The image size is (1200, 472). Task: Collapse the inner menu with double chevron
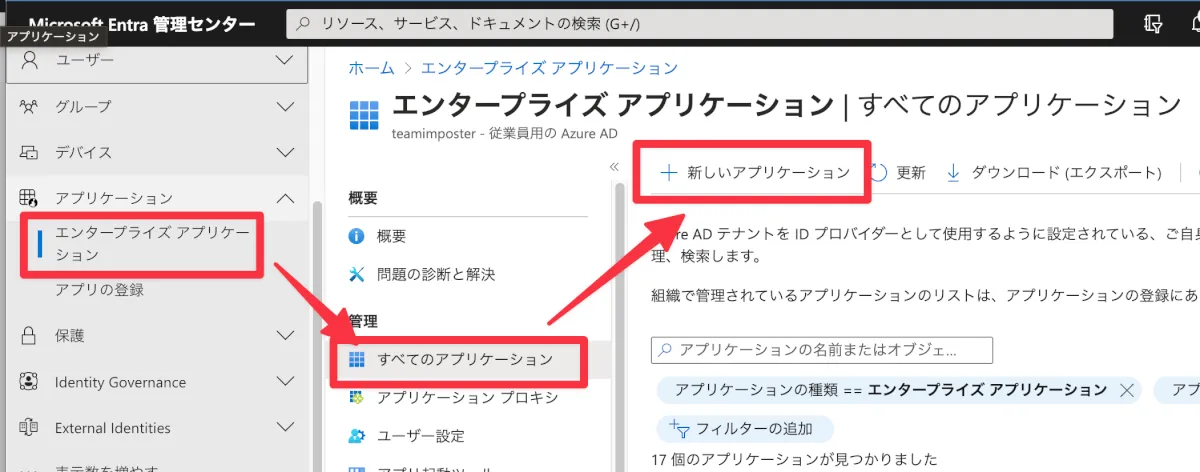click(614, 168)
